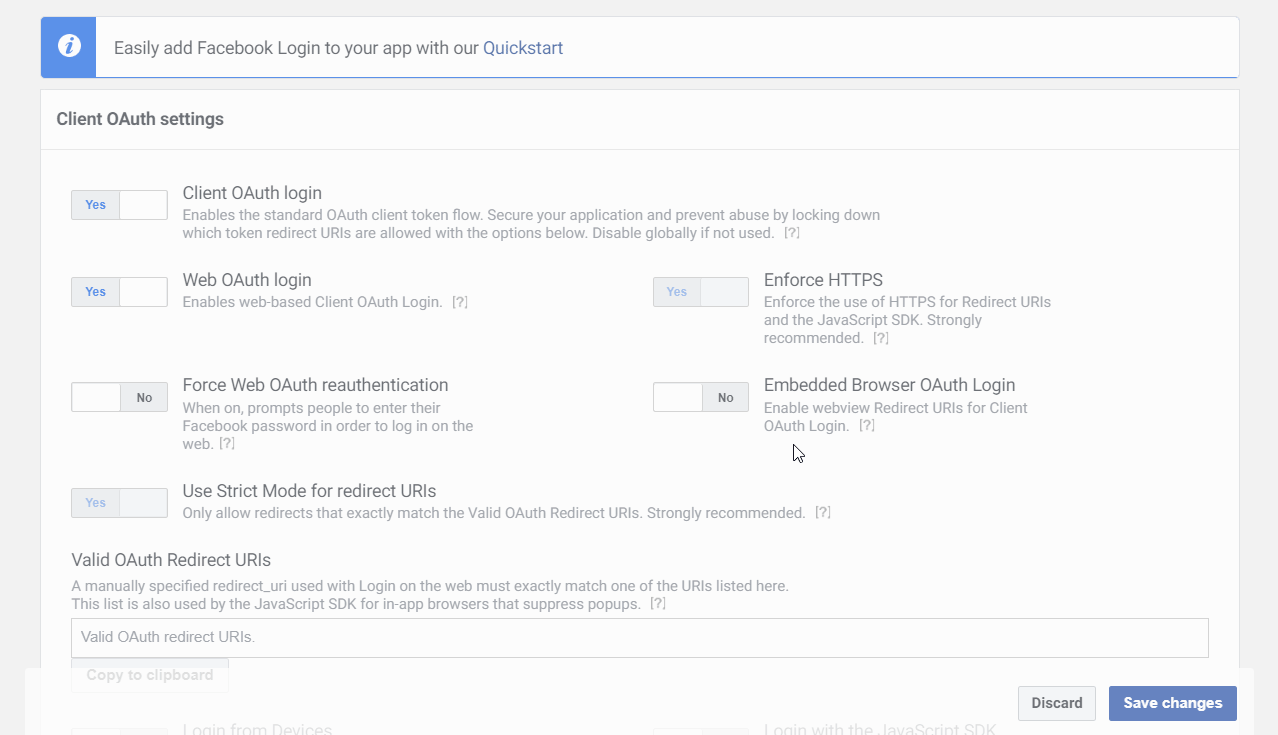Click the Client OAuth settings header
This screenshot has height=735, width=1278.
coord(140,119)
